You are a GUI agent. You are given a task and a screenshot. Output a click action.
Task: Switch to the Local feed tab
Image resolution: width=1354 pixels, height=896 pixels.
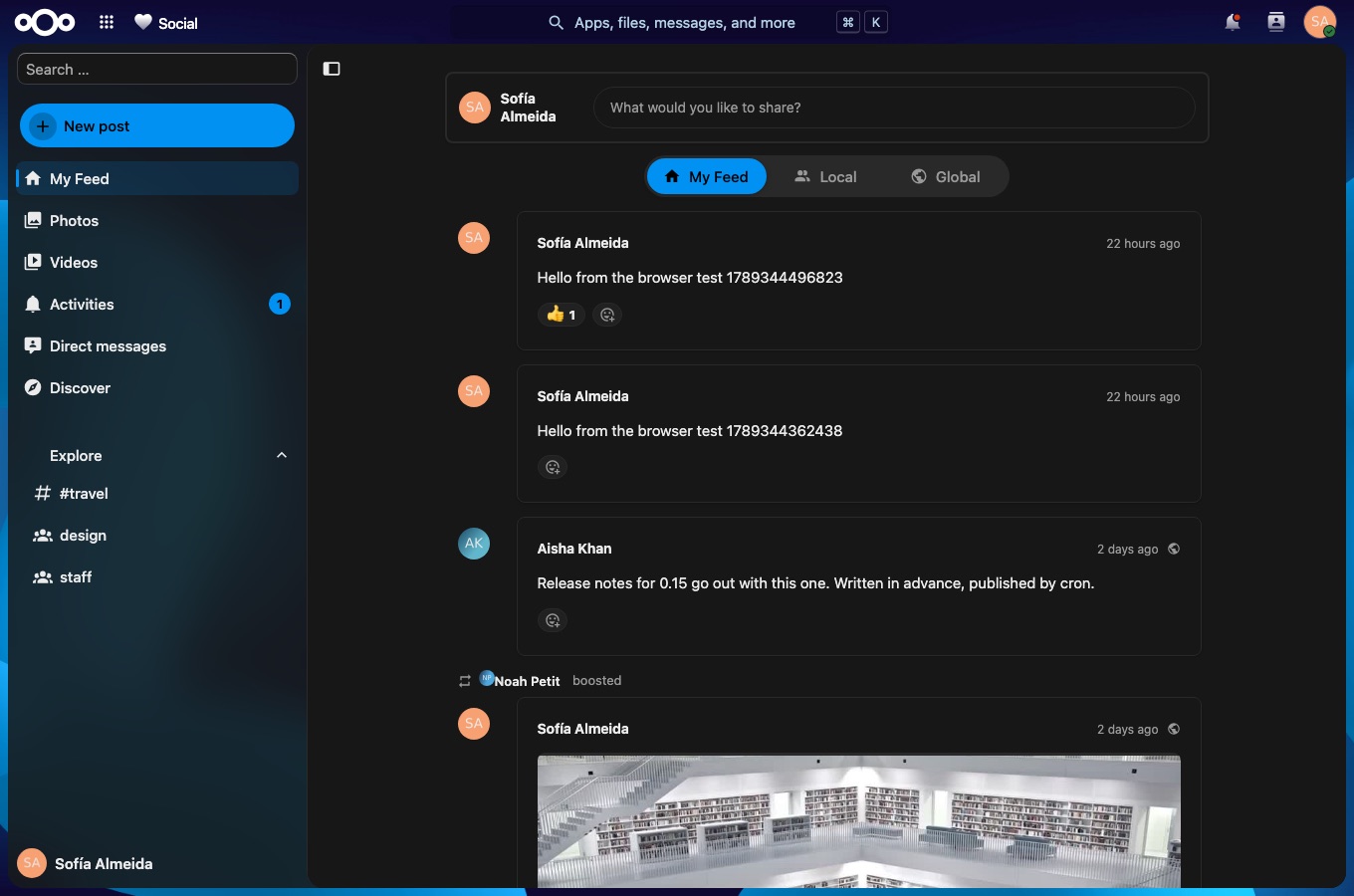point(825,176)
